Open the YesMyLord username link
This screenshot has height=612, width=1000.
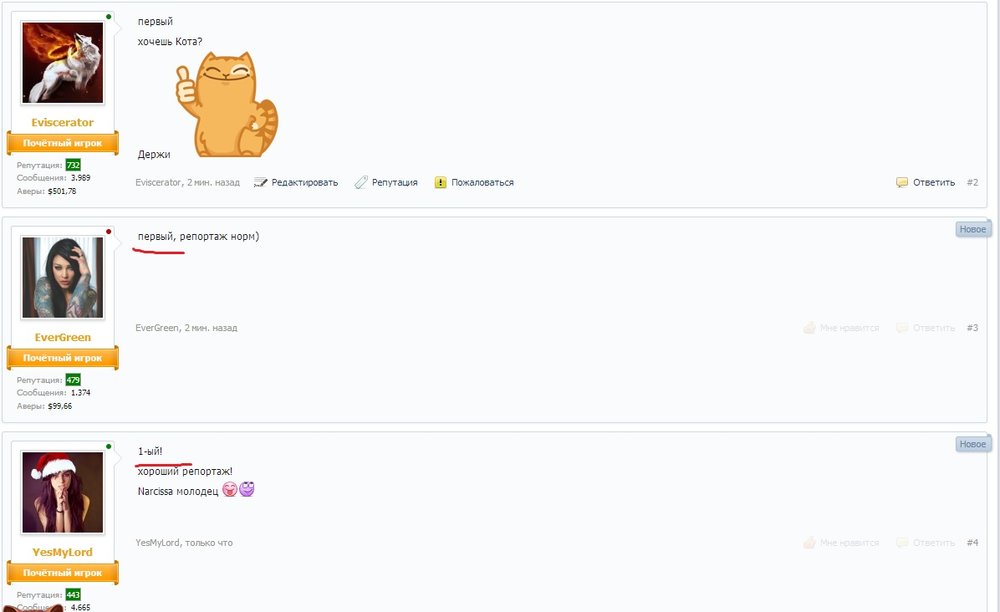(62, 552)
